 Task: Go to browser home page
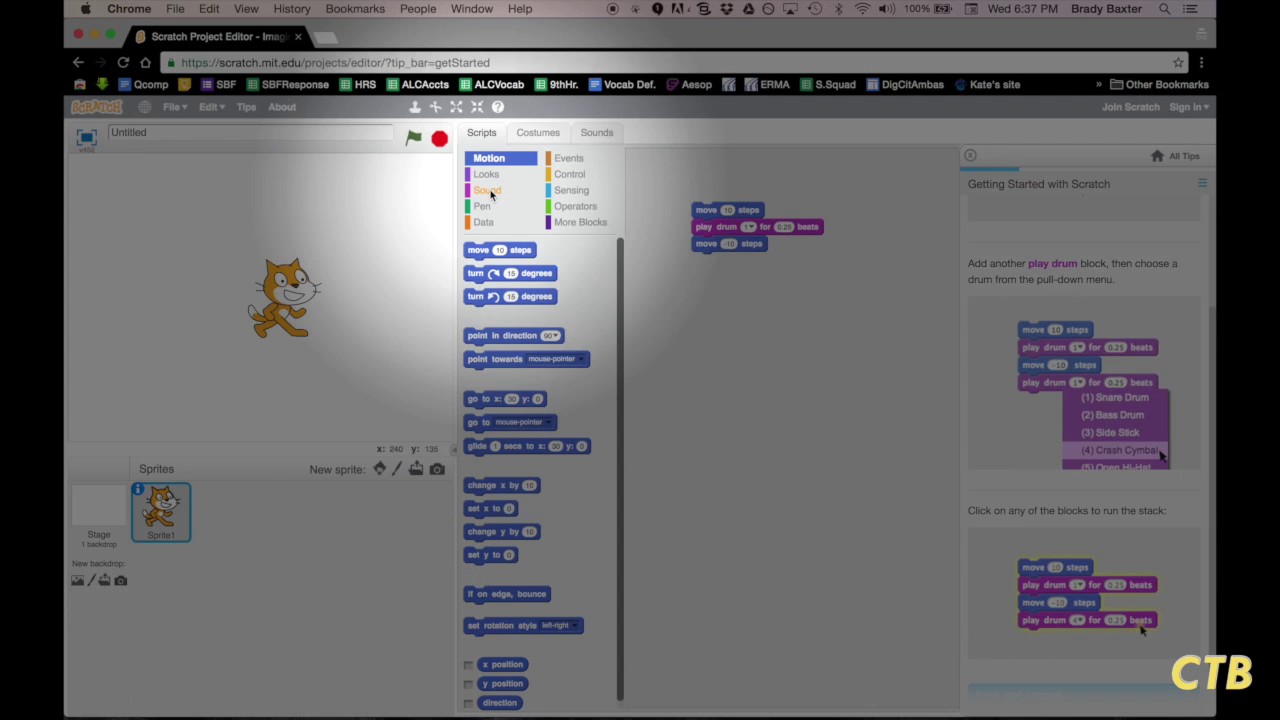(145, 62)
